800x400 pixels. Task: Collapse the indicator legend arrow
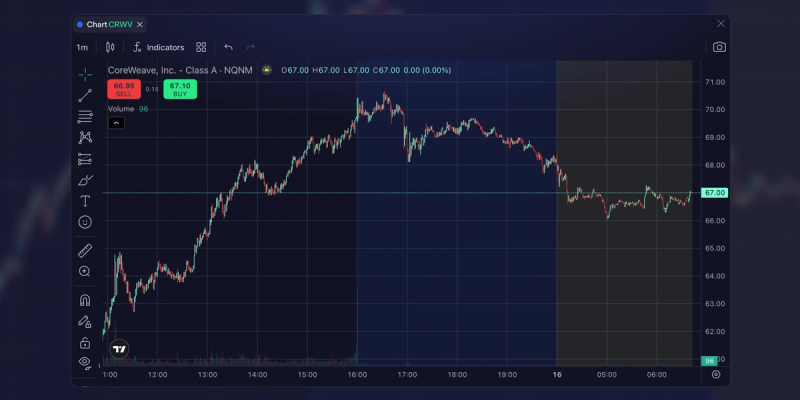pos(116,123)
